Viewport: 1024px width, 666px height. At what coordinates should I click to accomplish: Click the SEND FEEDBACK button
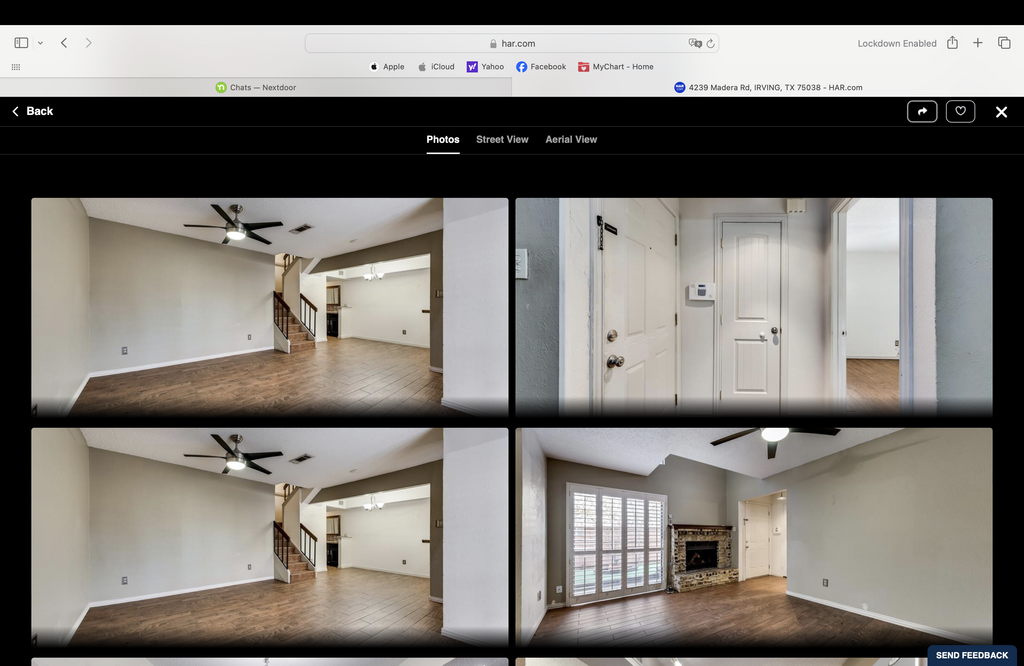point(972,656)
